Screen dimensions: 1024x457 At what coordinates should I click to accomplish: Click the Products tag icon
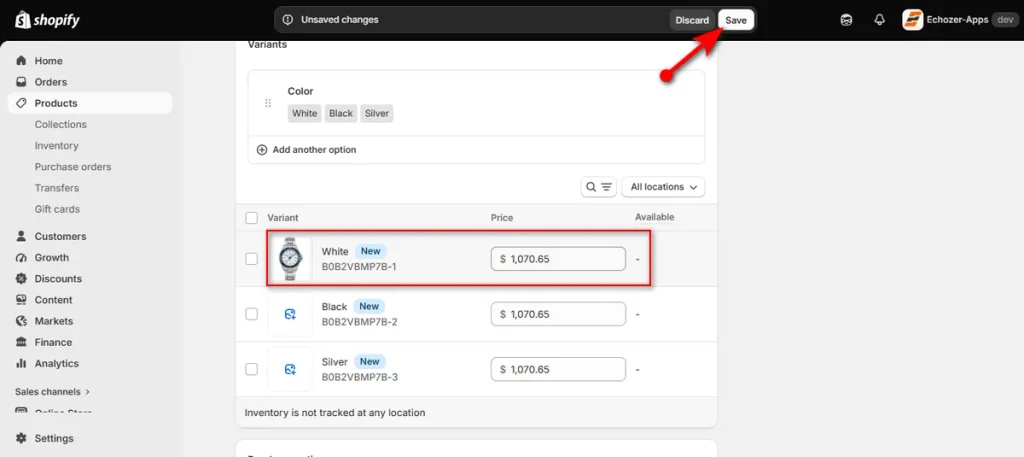pos(22,103)
